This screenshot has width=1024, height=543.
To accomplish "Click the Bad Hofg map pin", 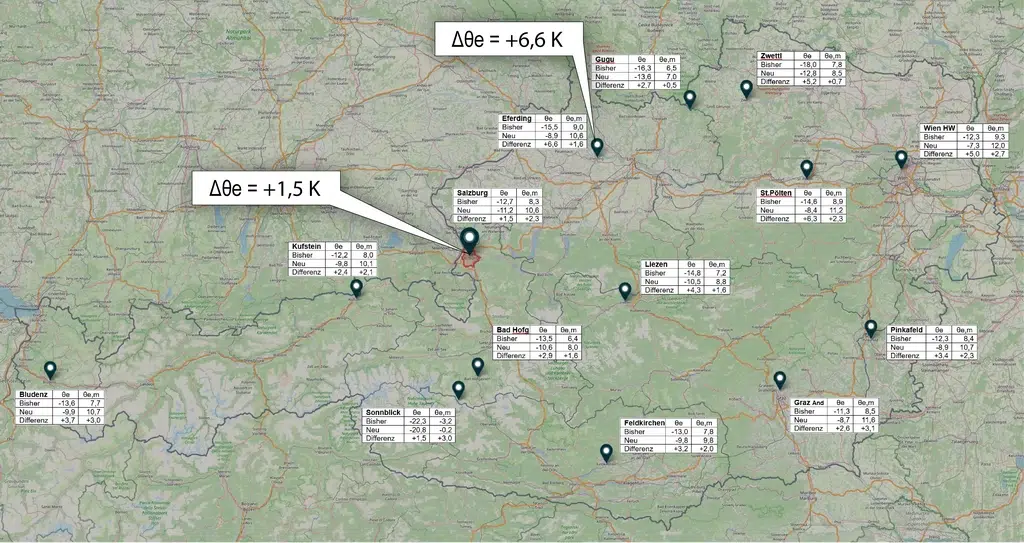I will pyautogui.click(x=478, y=367).
